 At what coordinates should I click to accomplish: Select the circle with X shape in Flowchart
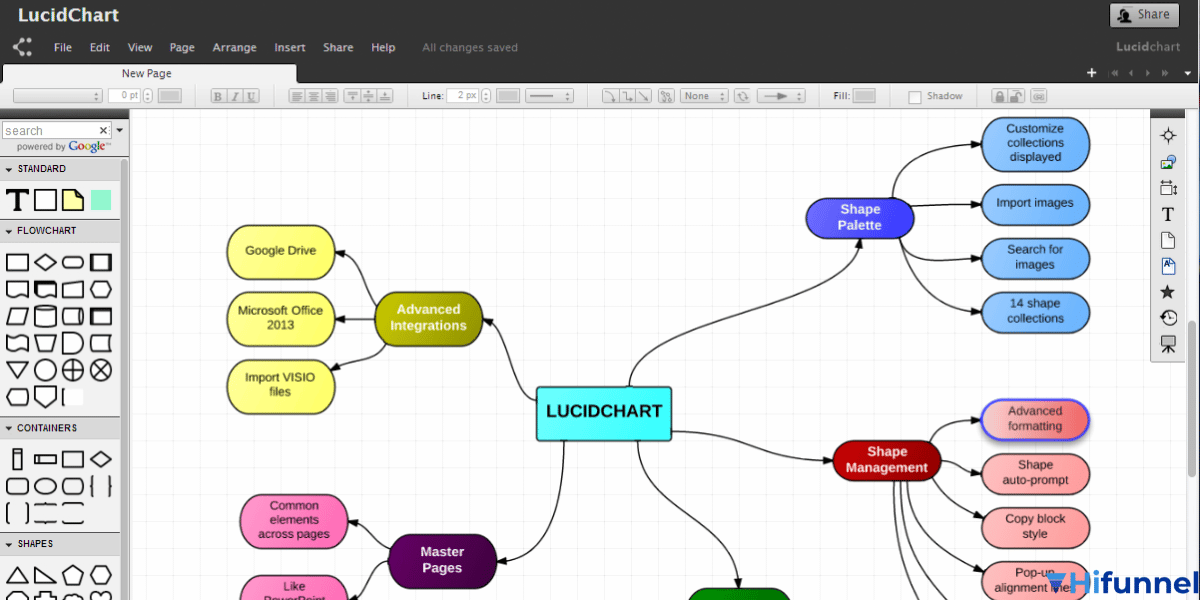101,370
